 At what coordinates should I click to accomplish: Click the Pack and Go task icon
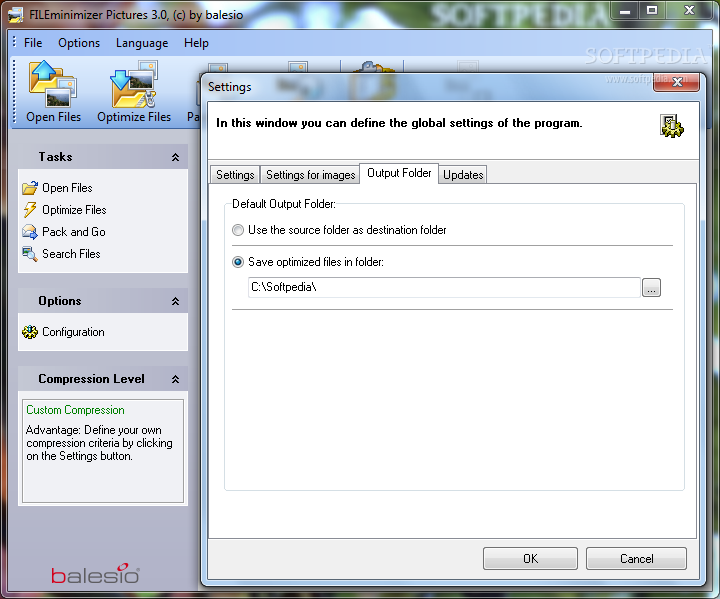30,232
